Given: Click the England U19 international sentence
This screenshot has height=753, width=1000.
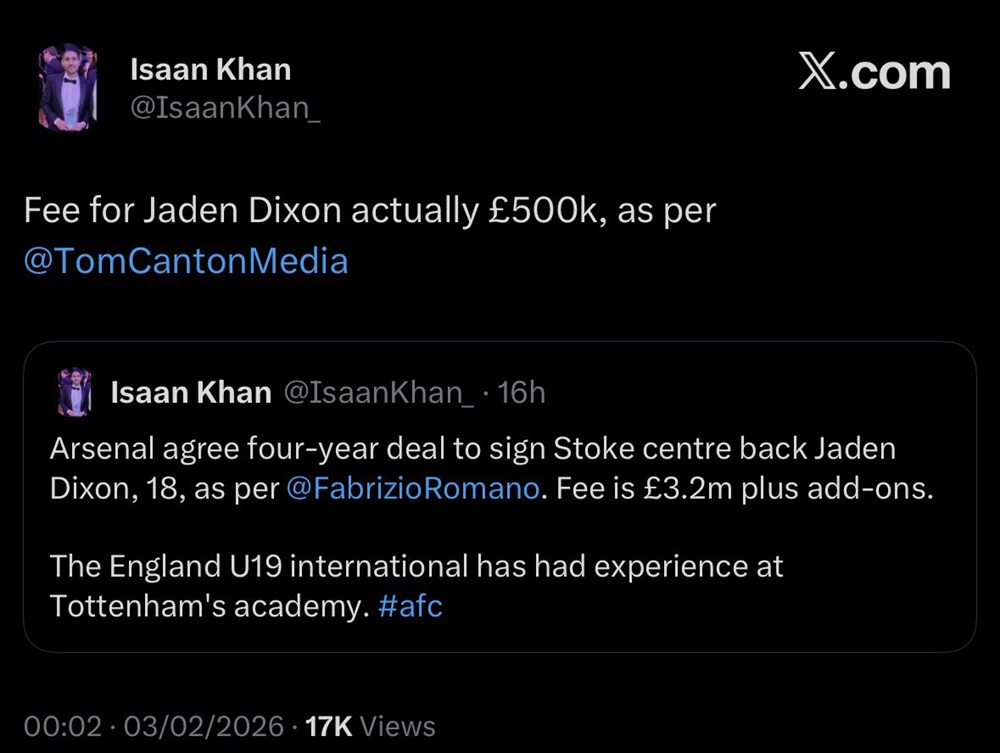Looking at the screenshot, I should pyautogui.click(x=417, y=566).
